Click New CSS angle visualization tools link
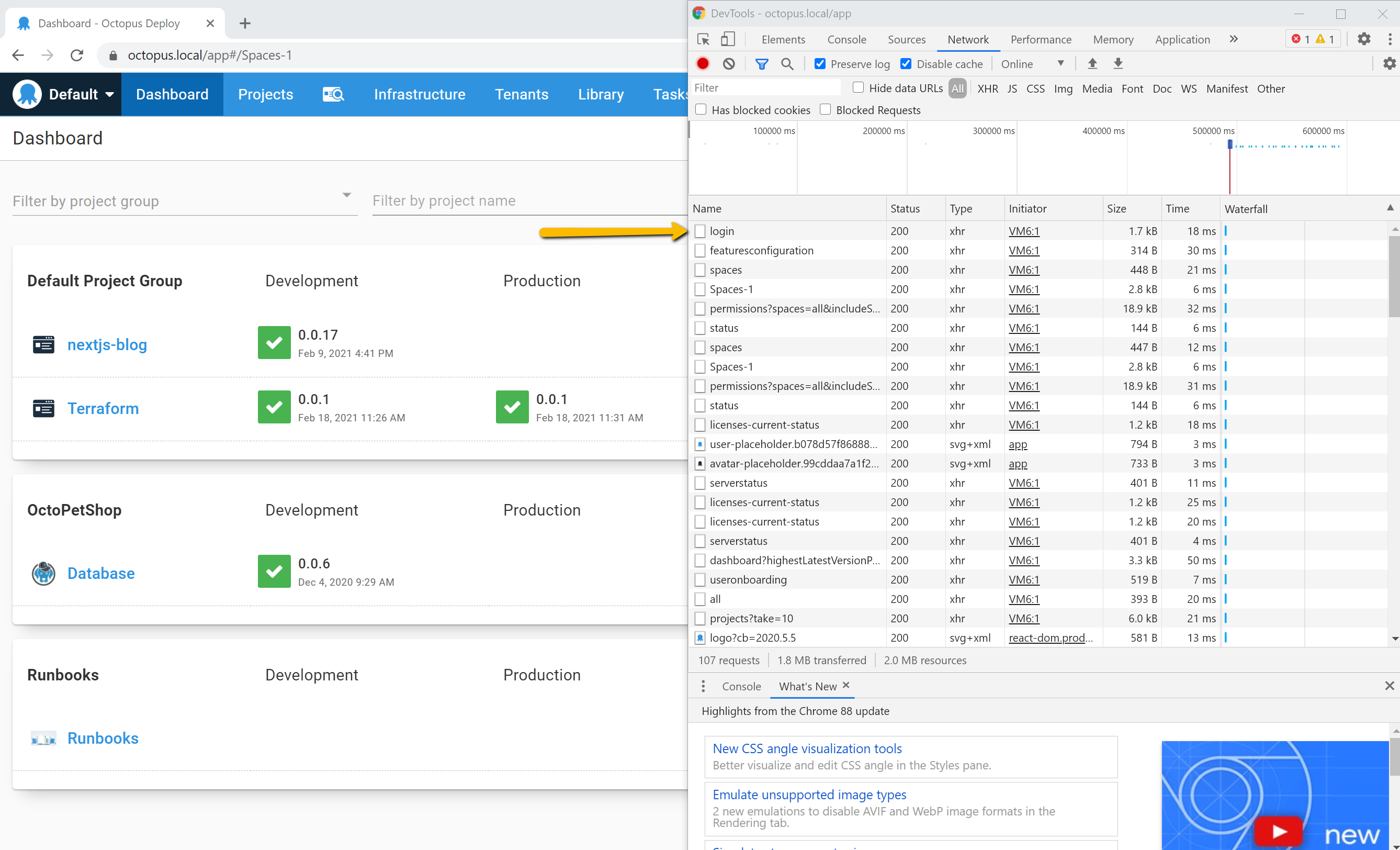The height and width of the screenshot is (850, 1400). (x=807, y=748)
